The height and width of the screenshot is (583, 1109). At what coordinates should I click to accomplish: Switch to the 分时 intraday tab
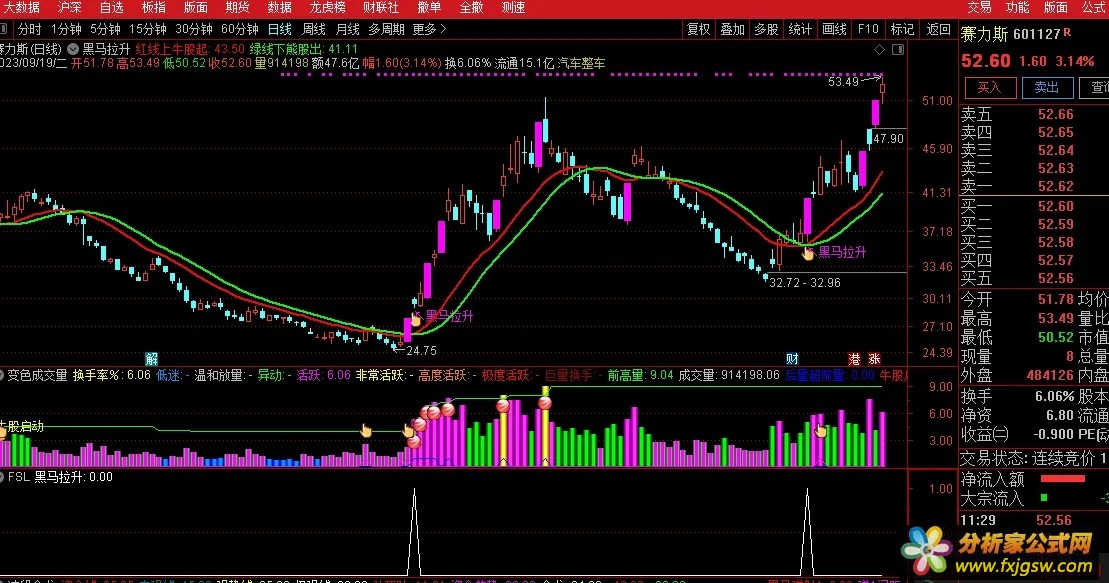[x=30, y=29]
